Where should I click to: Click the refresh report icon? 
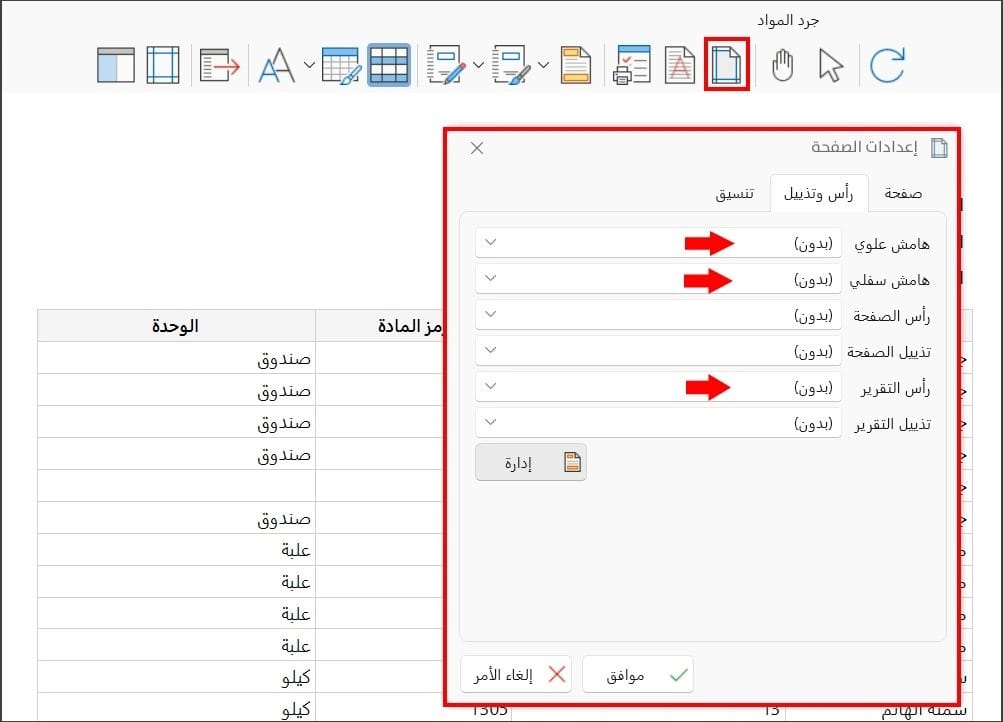887,65
